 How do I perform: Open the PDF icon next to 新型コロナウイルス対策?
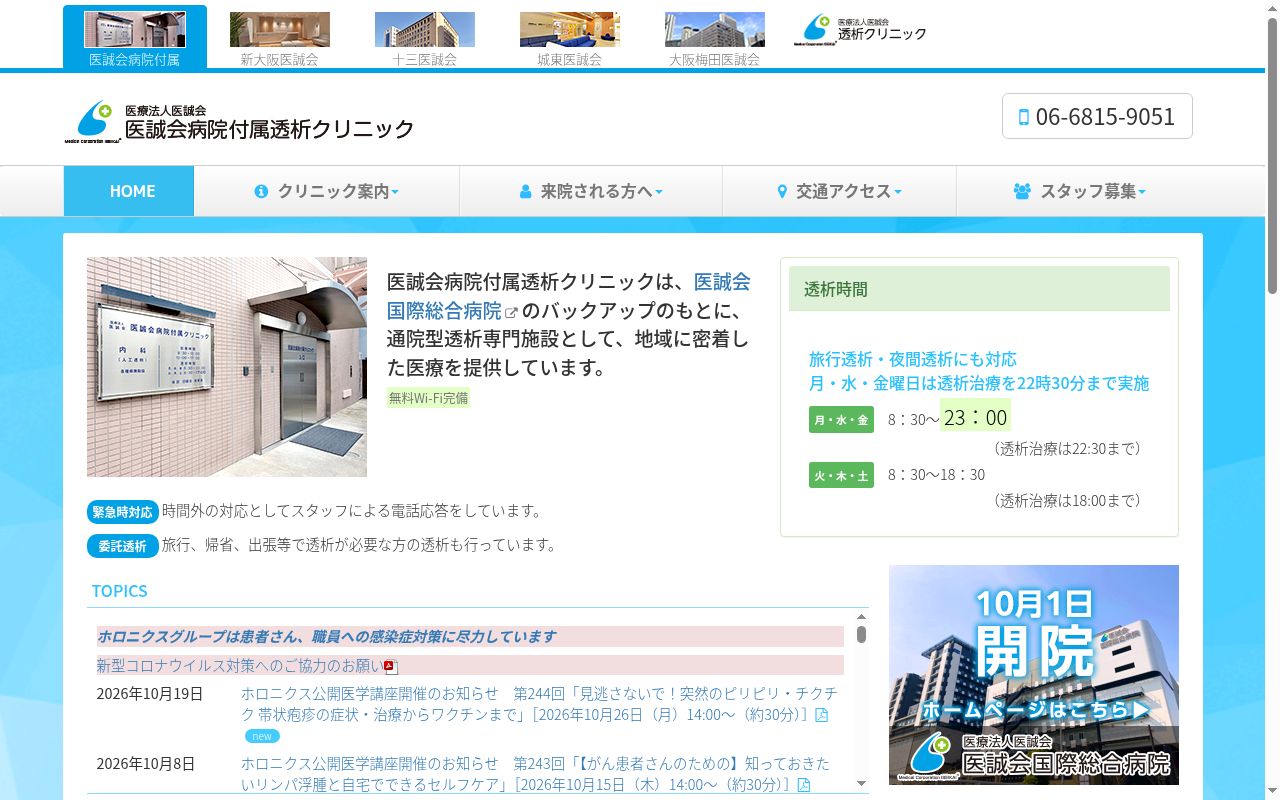(x=390, y=666)
